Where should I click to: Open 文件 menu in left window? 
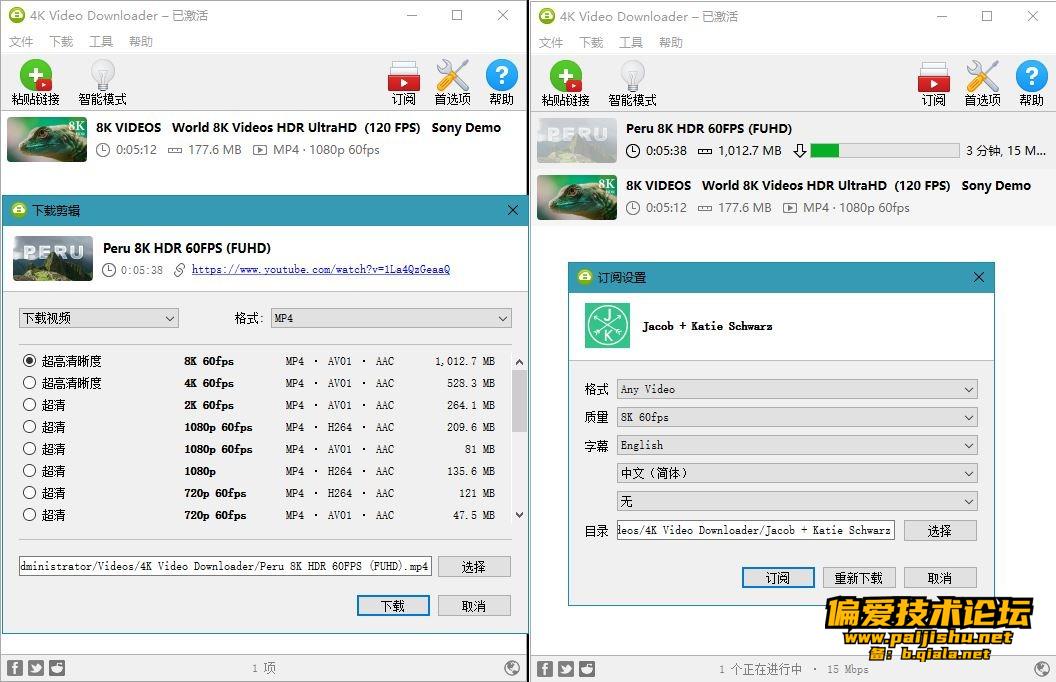tap(21, 42)
